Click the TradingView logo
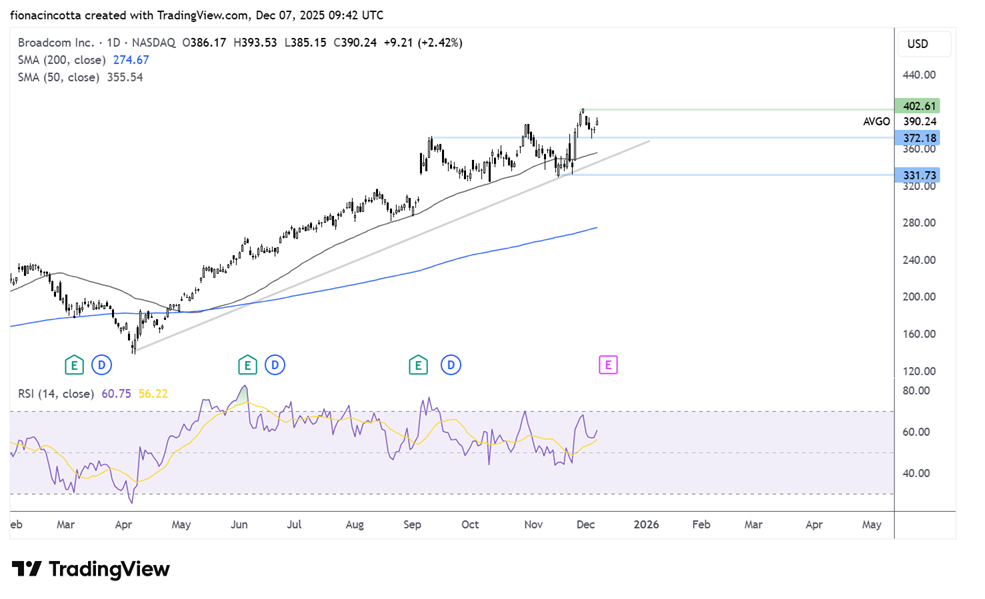 click(91, 569)
